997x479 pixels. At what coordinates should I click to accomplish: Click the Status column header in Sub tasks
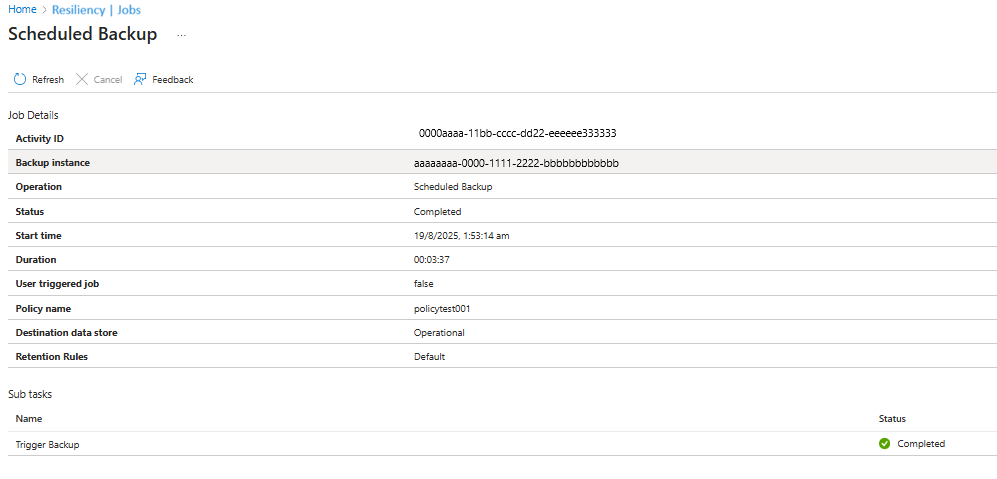(892, 419)
